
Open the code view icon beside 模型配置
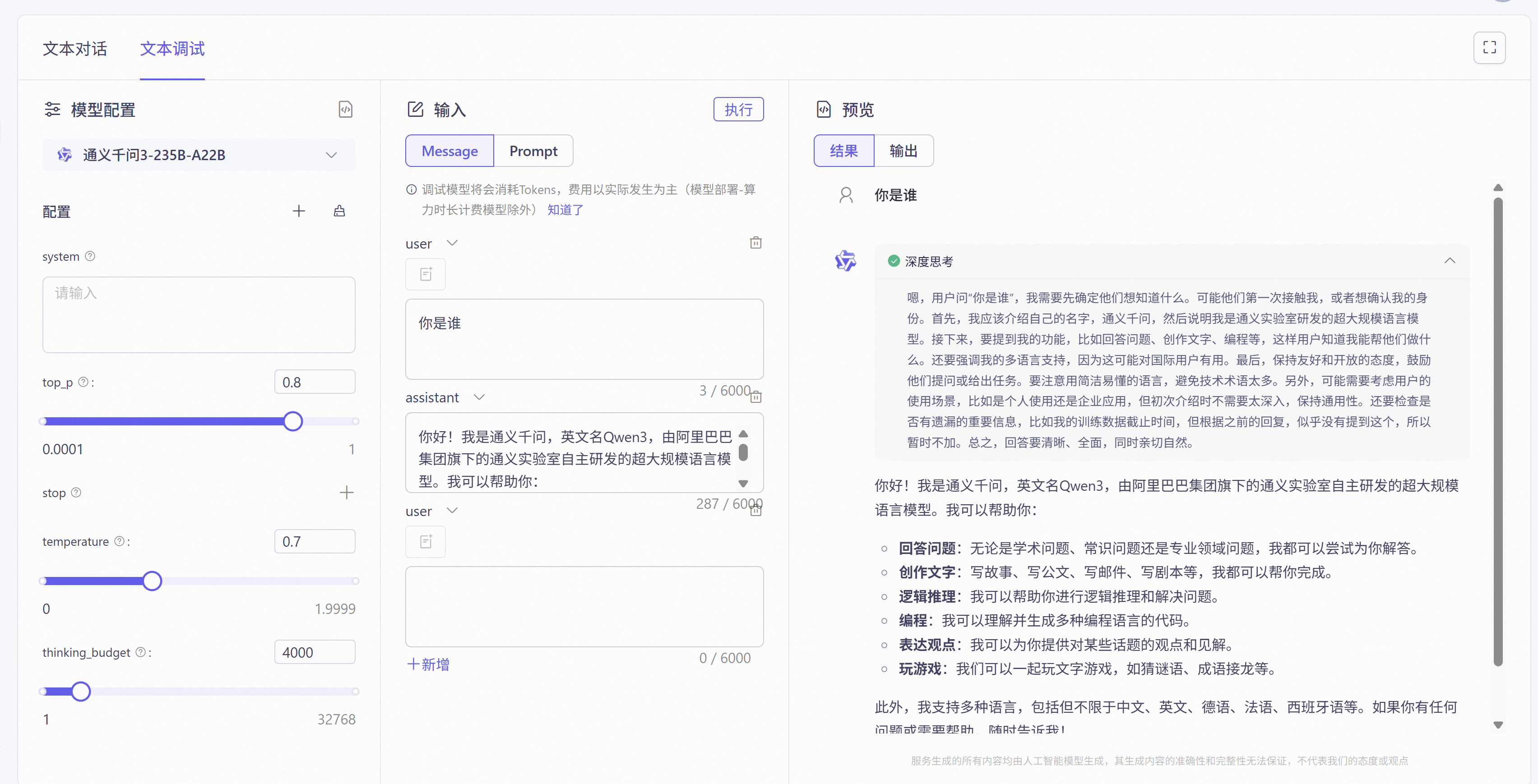point(345,110)
